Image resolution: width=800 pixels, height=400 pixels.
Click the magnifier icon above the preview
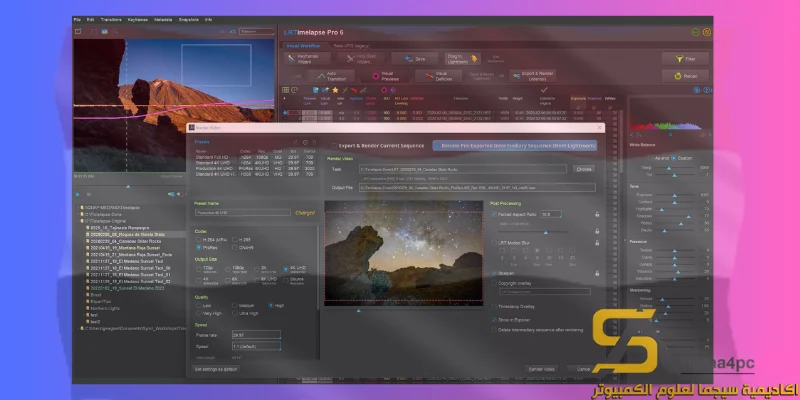coord(116,31)
